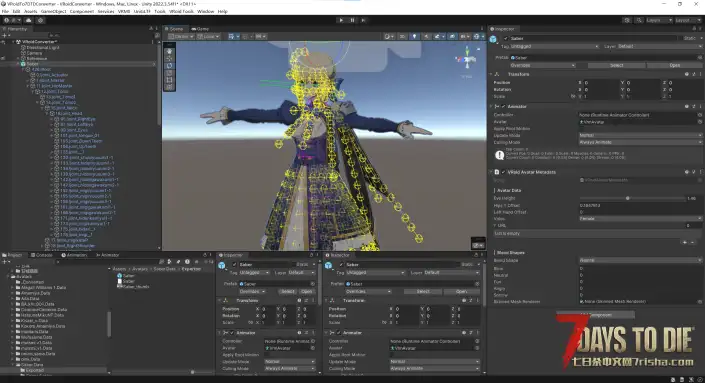Collapse the VRoidConverter scene in Hierarchy
705x383 pixels.
click(13, 42)
